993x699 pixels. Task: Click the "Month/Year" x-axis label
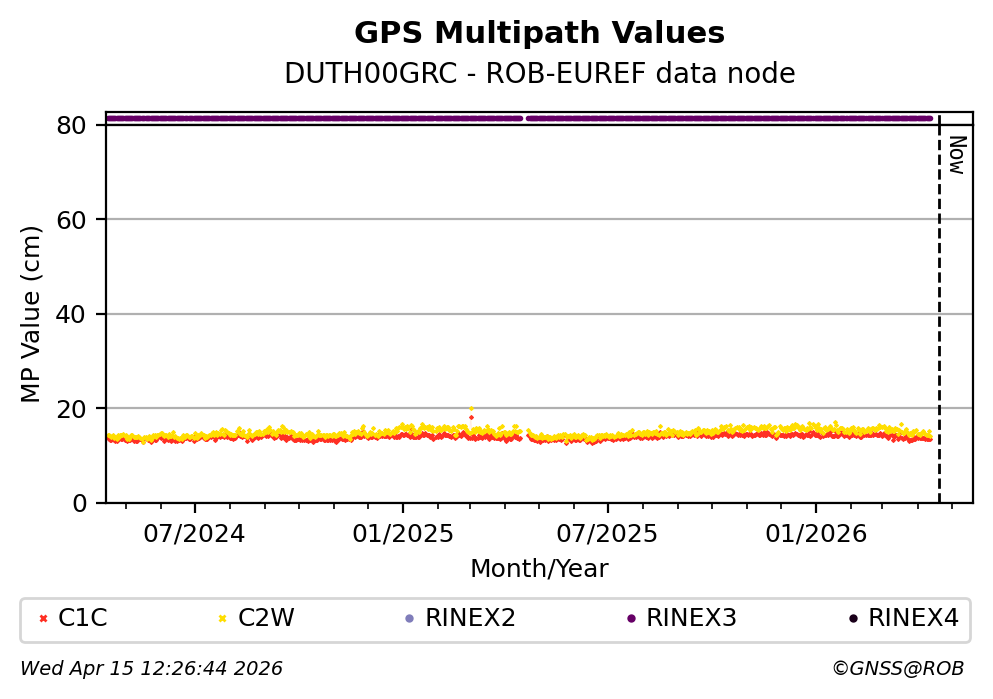(x=539, y=569)
